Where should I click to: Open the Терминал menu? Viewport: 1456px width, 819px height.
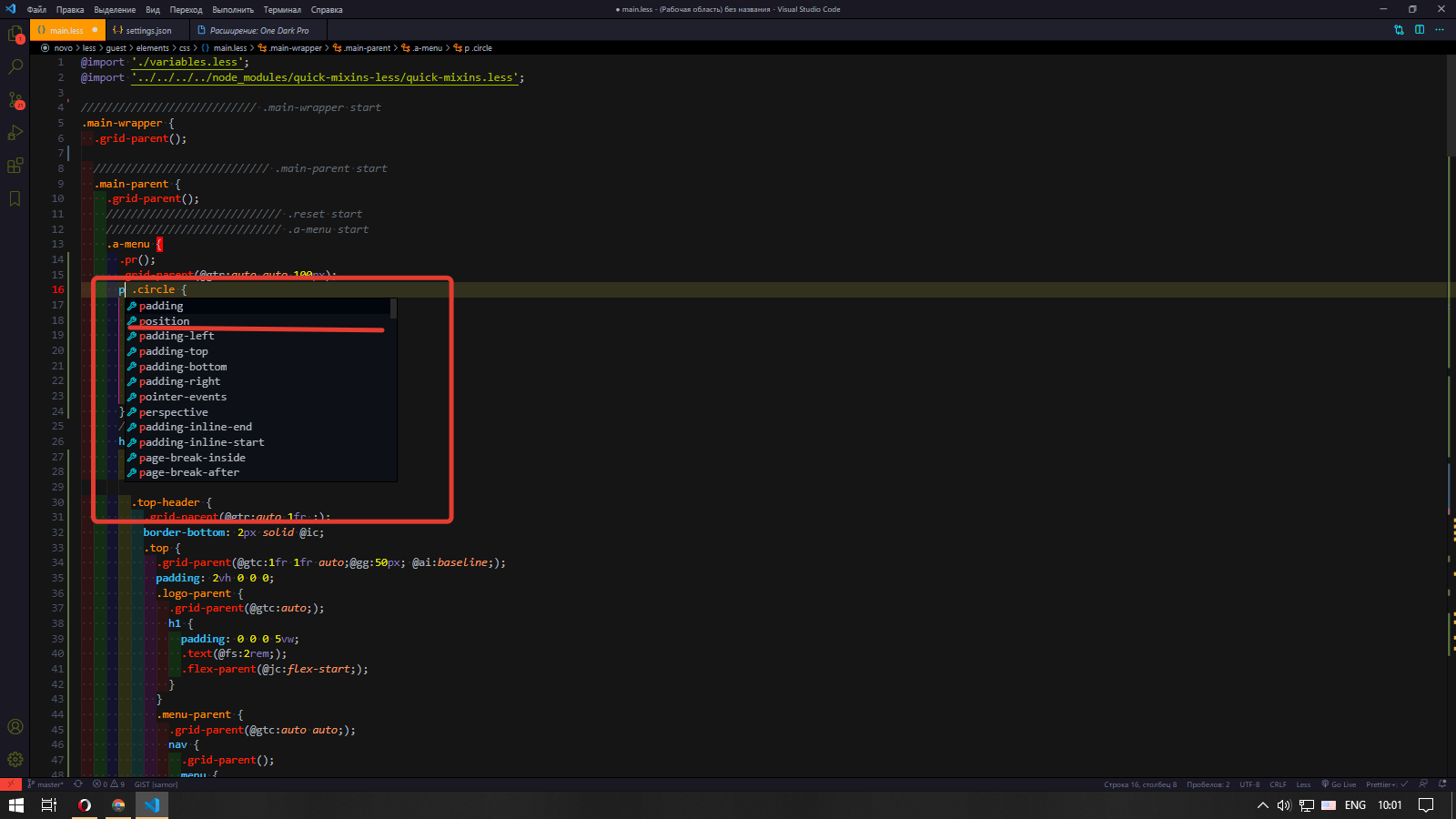pos(282,9)
